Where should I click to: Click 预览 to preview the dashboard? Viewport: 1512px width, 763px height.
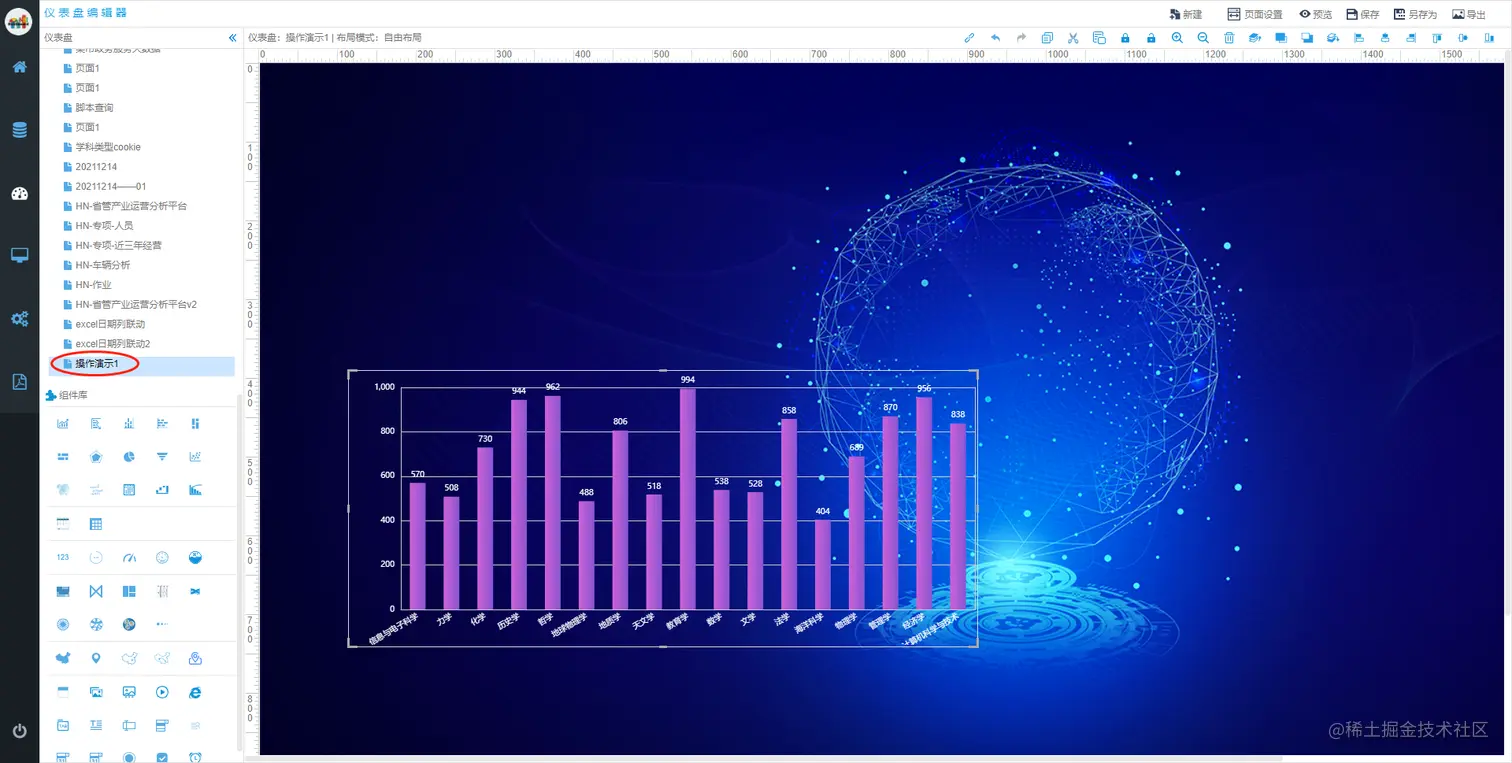point(1316,14)
